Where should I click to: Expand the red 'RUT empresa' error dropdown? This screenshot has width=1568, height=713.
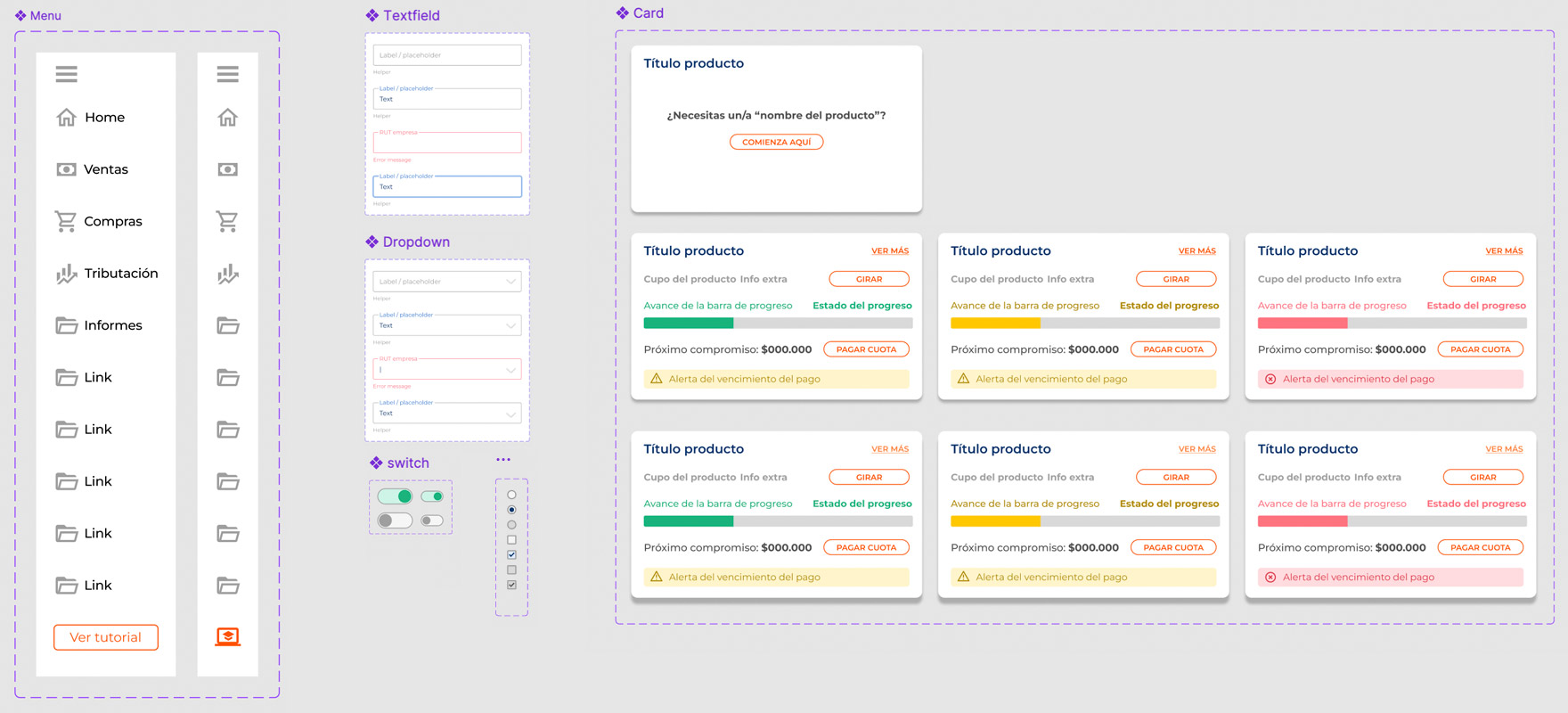click(447, 369)
